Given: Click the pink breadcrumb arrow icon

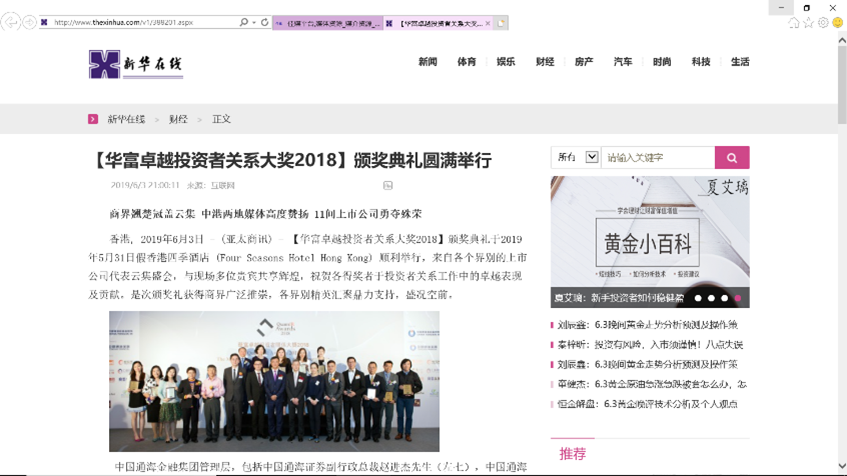Looking at the screenshot, I should (93, 119).
